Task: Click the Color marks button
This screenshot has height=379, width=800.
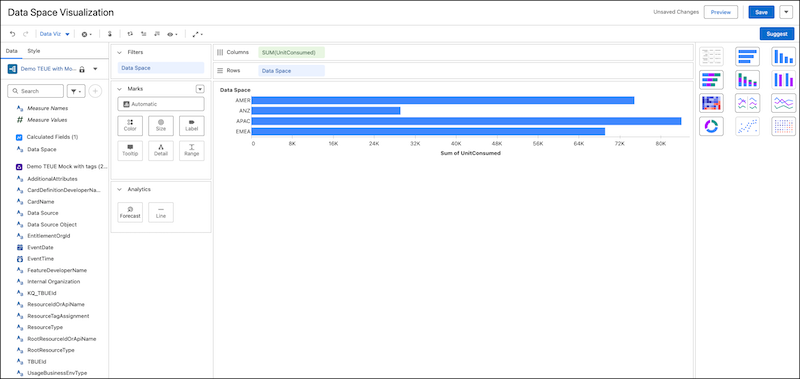Action: click(130, 125)
